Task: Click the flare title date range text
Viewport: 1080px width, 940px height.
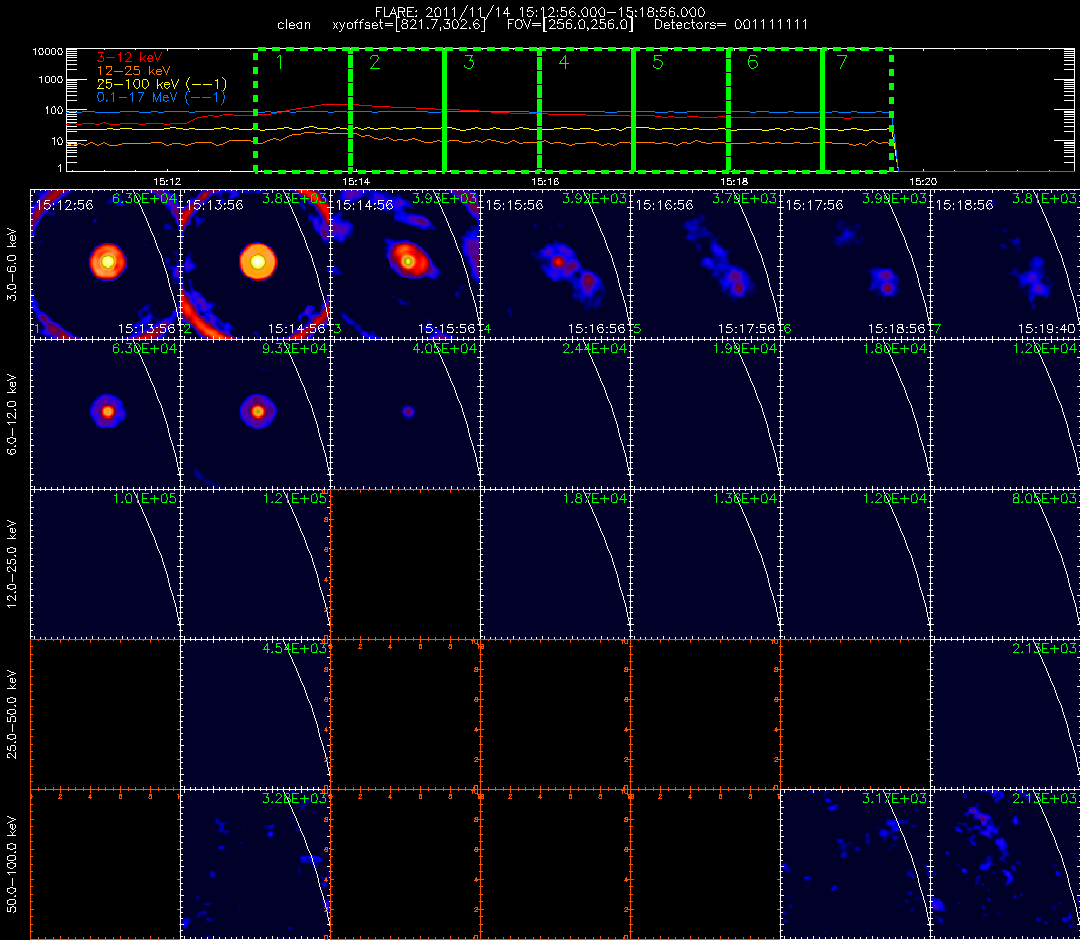Action: [x=539, y=12]
